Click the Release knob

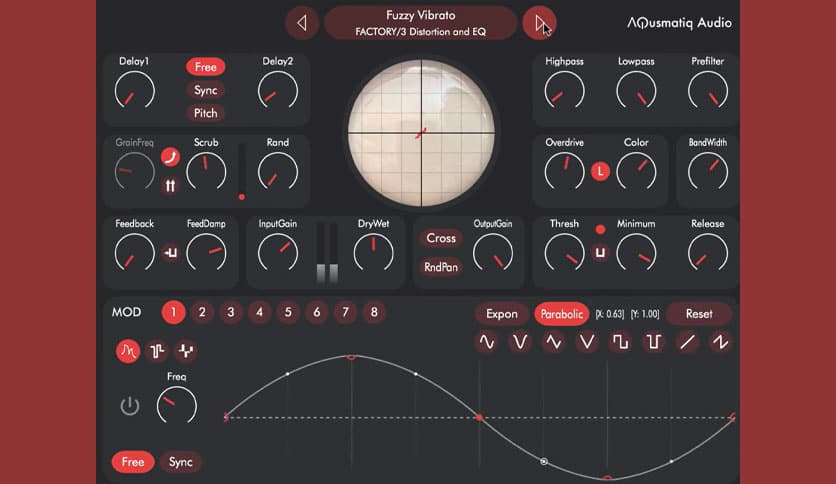pos(708,253)
